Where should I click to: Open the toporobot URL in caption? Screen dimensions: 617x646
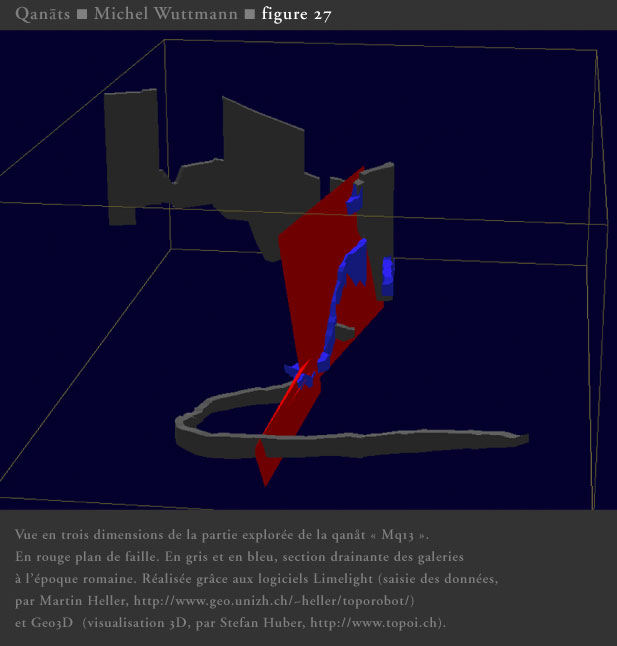274,601
